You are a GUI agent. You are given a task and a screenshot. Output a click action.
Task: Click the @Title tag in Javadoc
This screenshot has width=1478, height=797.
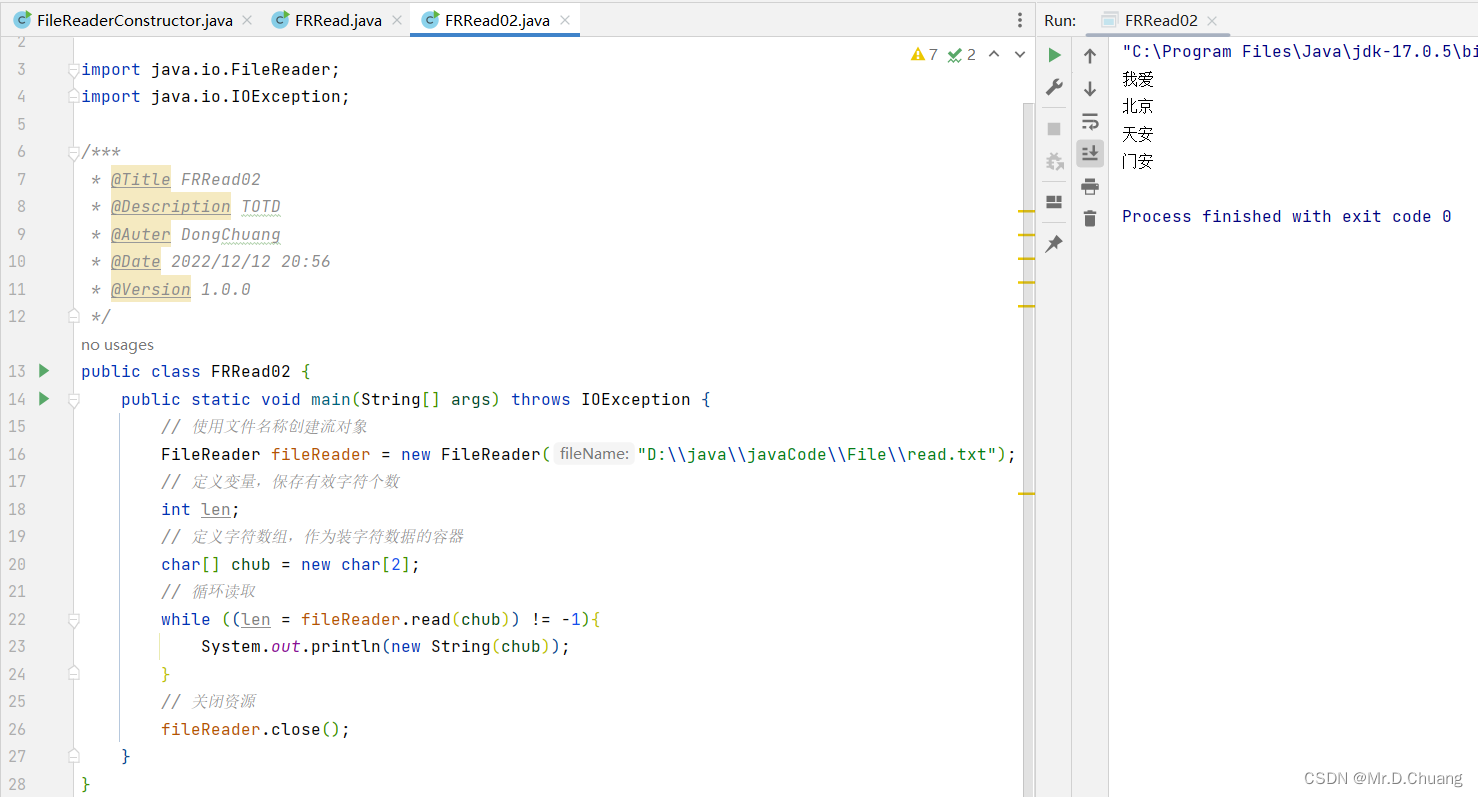(x=140, y=179)
